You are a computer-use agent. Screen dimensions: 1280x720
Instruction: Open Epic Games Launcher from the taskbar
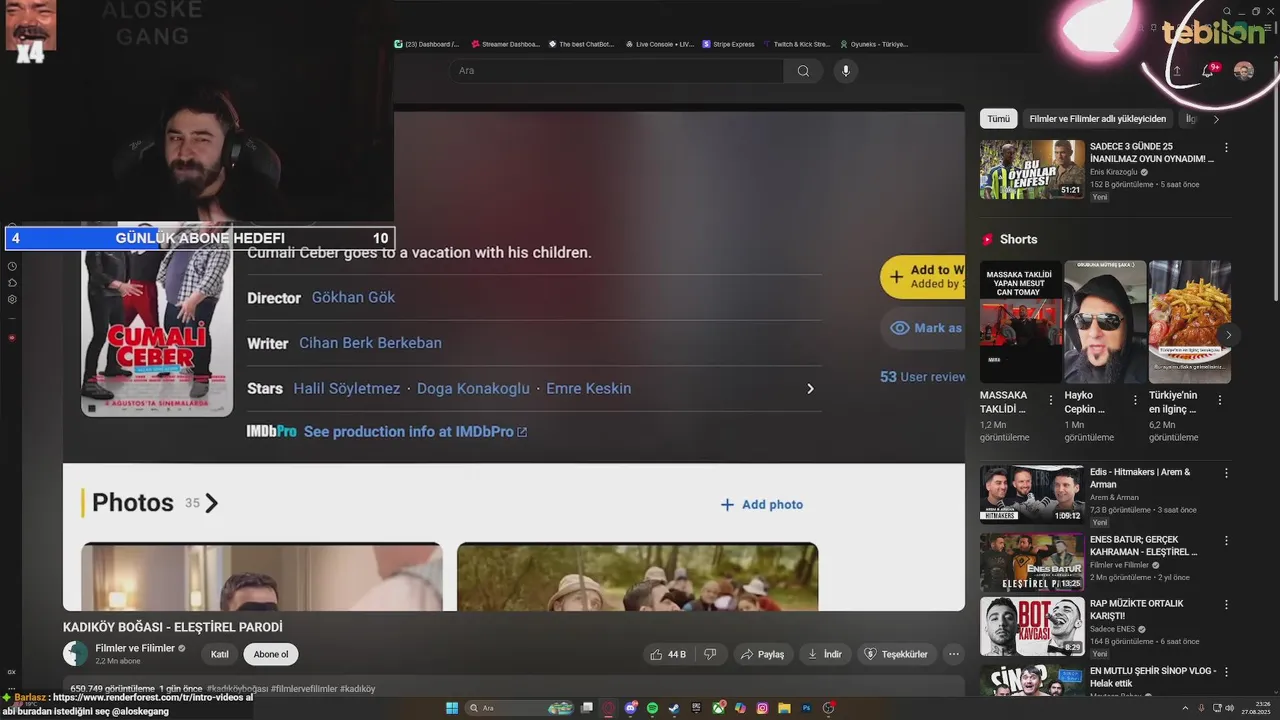pos(696,708)
